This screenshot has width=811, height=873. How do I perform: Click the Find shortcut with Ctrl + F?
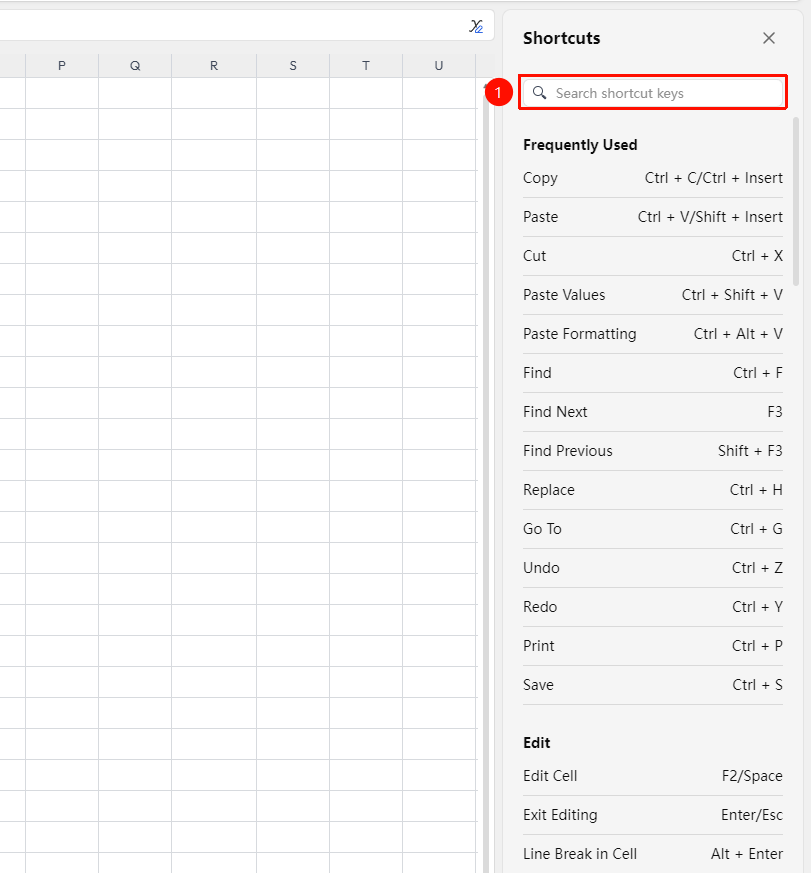point(653,373)
